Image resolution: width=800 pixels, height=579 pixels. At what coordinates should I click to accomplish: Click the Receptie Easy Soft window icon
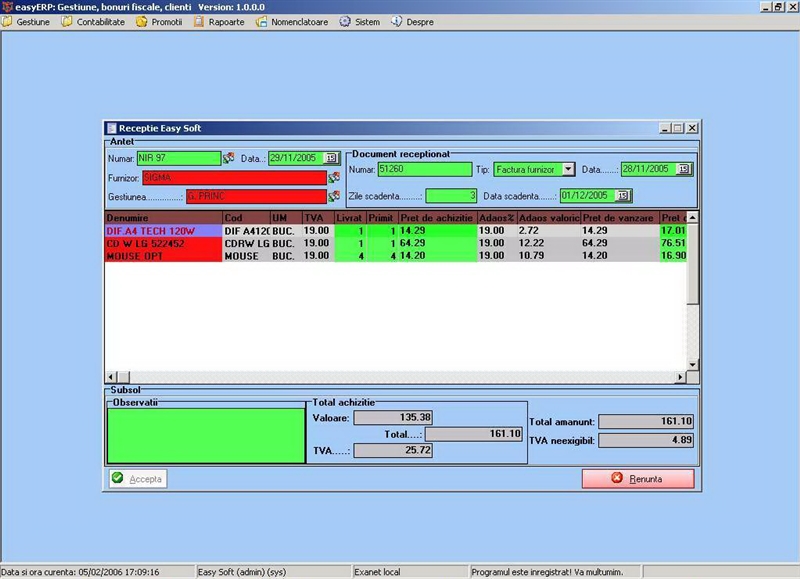pyautogui.click(x=111, y=128)
